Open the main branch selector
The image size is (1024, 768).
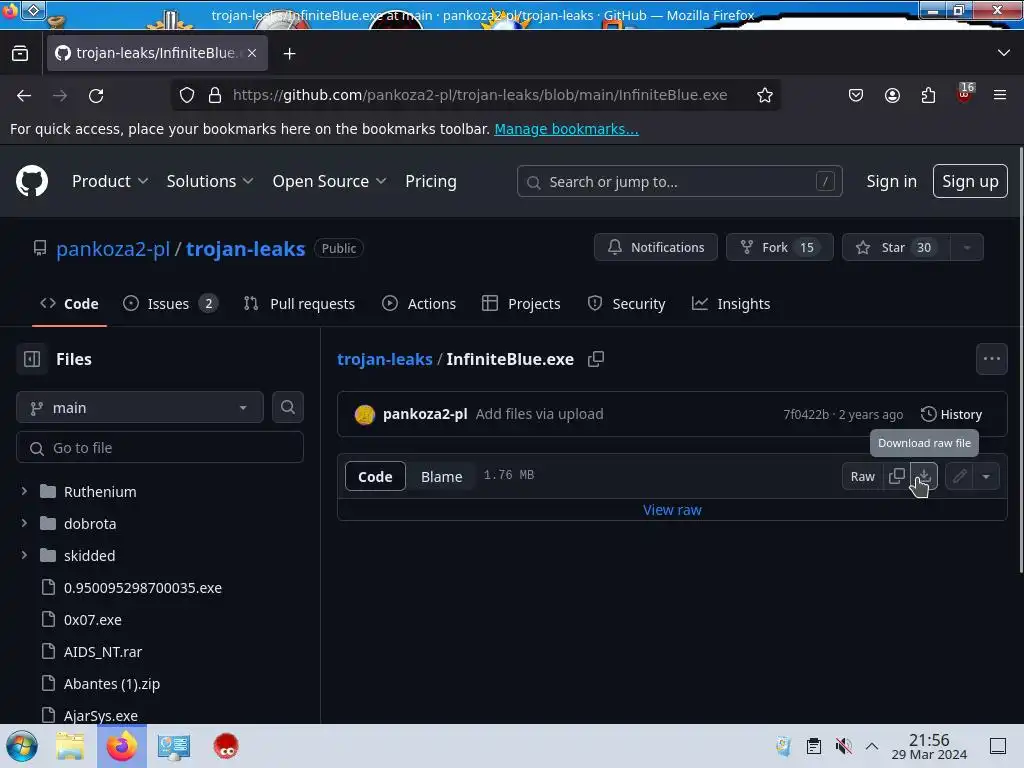pos(140,408)
